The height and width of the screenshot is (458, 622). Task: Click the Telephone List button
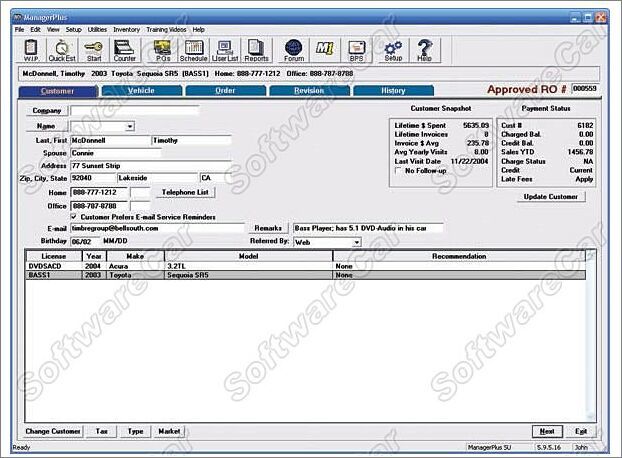tap(185, 191)
